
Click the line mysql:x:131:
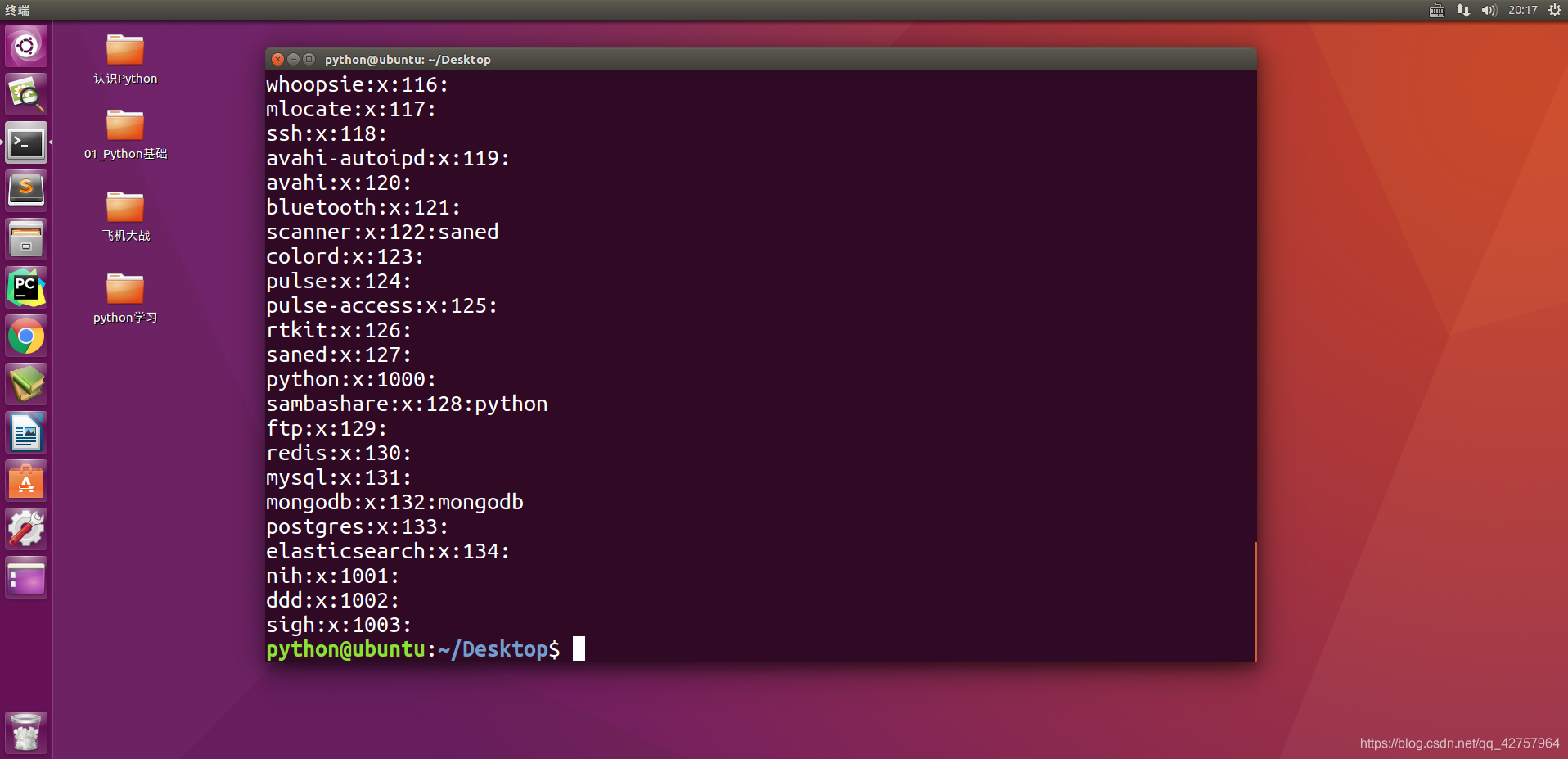339,477
